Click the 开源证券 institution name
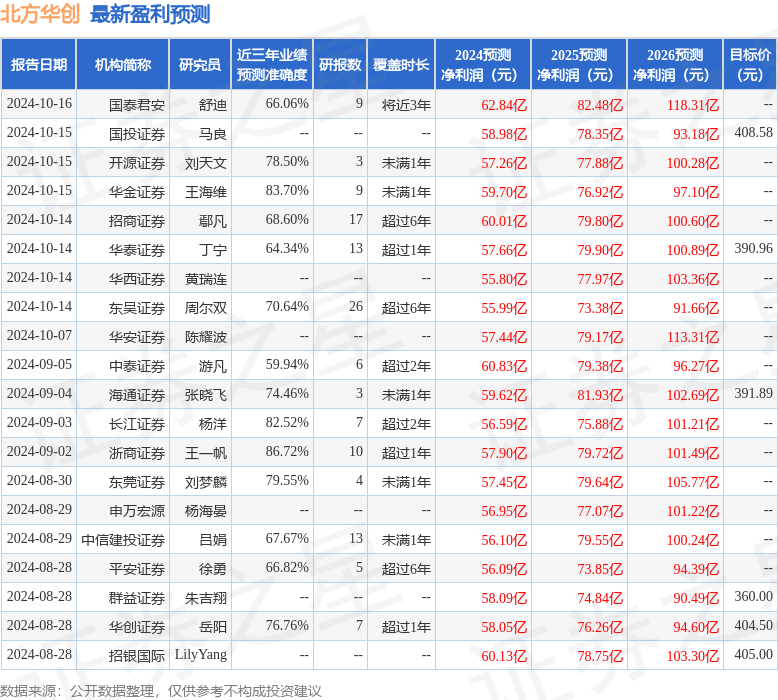 tap(137, 163)
